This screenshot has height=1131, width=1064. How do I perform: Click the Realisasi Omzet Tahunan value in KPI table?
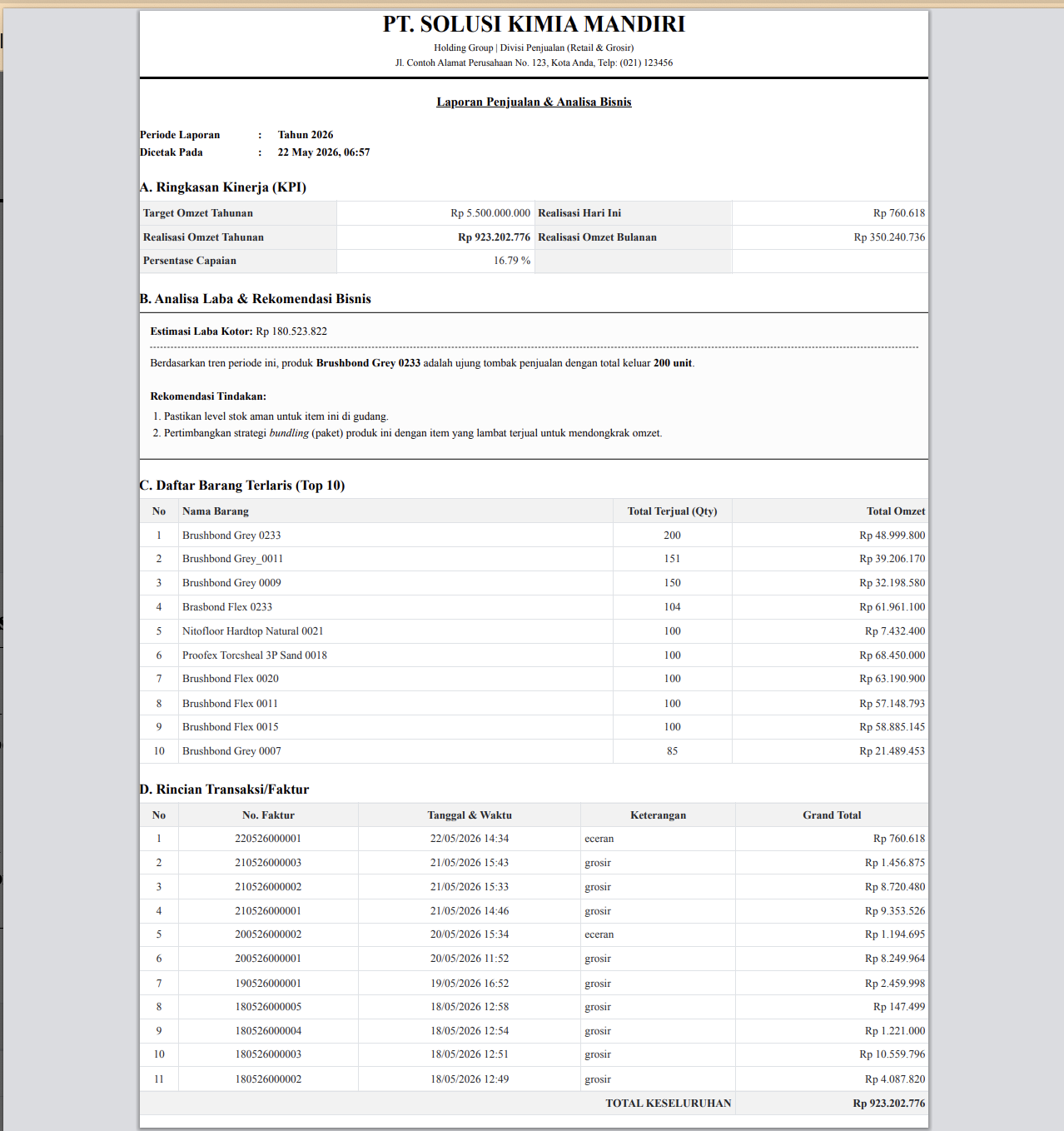tap(494, 237)
